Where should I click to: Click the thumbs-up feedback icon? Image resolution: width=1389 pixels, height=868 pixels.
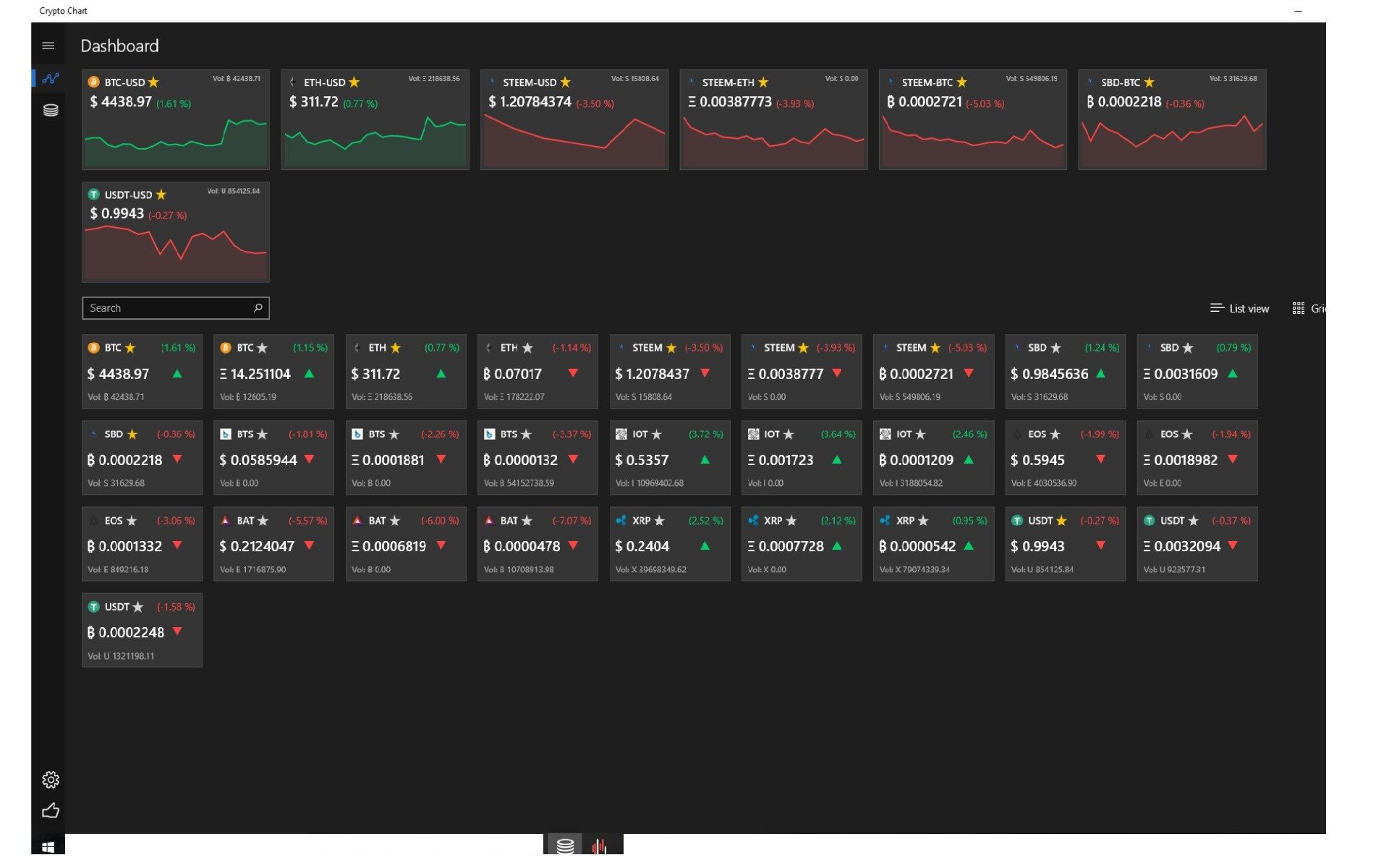click(x=51, y=811)
